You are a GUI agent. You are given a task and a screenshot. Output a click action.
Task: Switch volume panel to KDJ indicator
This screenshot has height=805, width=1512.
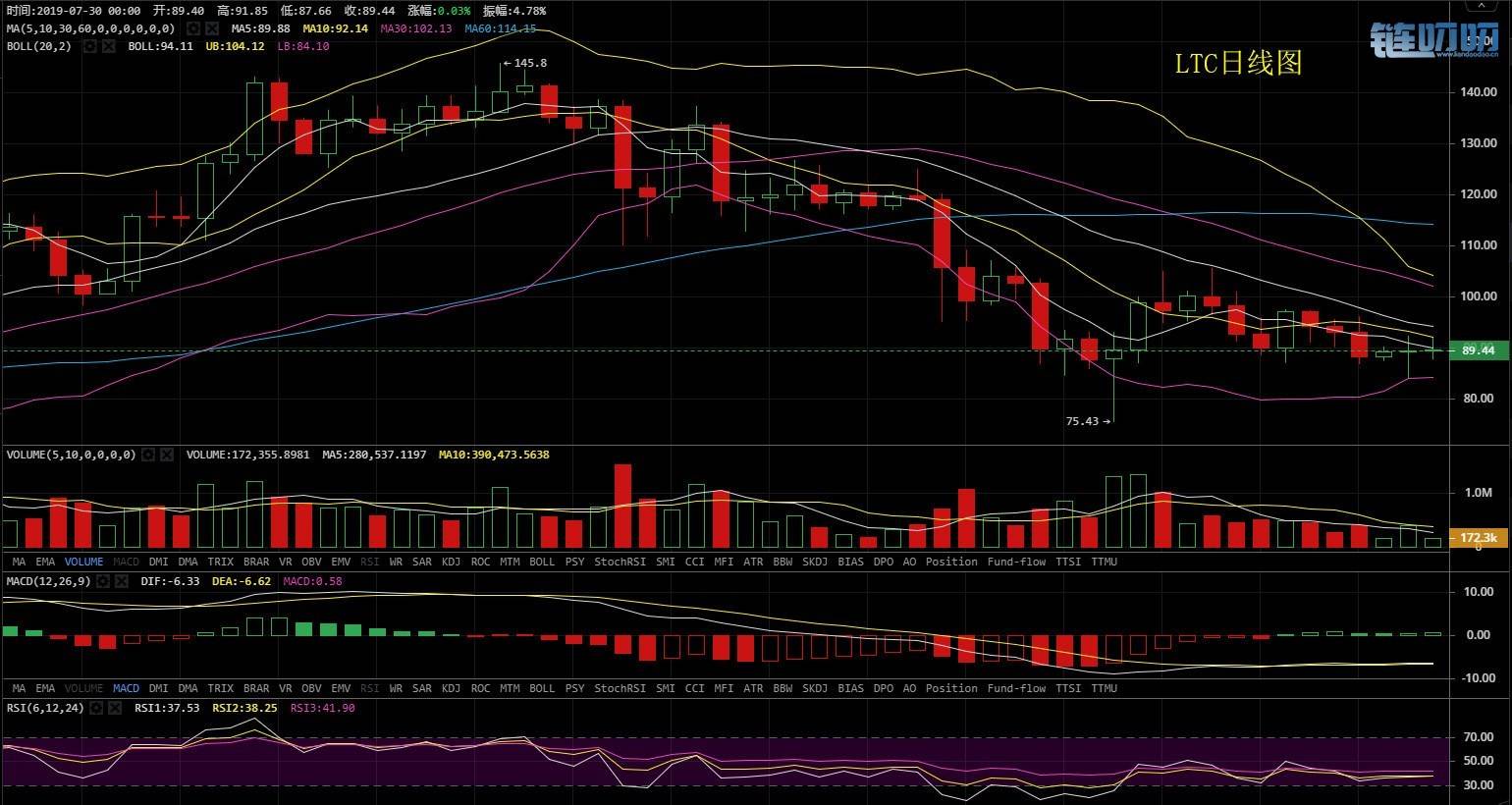pyautogui.click(x=451, y=562)
